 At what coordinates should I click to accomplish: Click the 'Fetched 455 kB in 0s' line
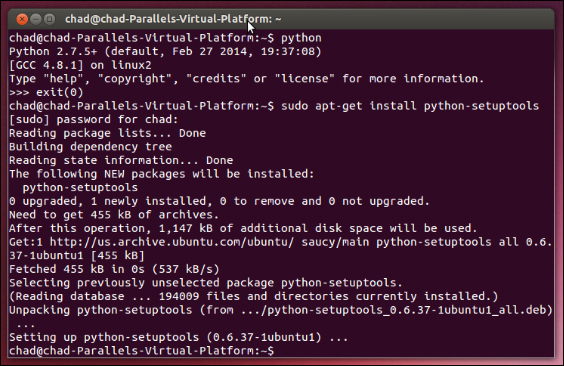114,269
